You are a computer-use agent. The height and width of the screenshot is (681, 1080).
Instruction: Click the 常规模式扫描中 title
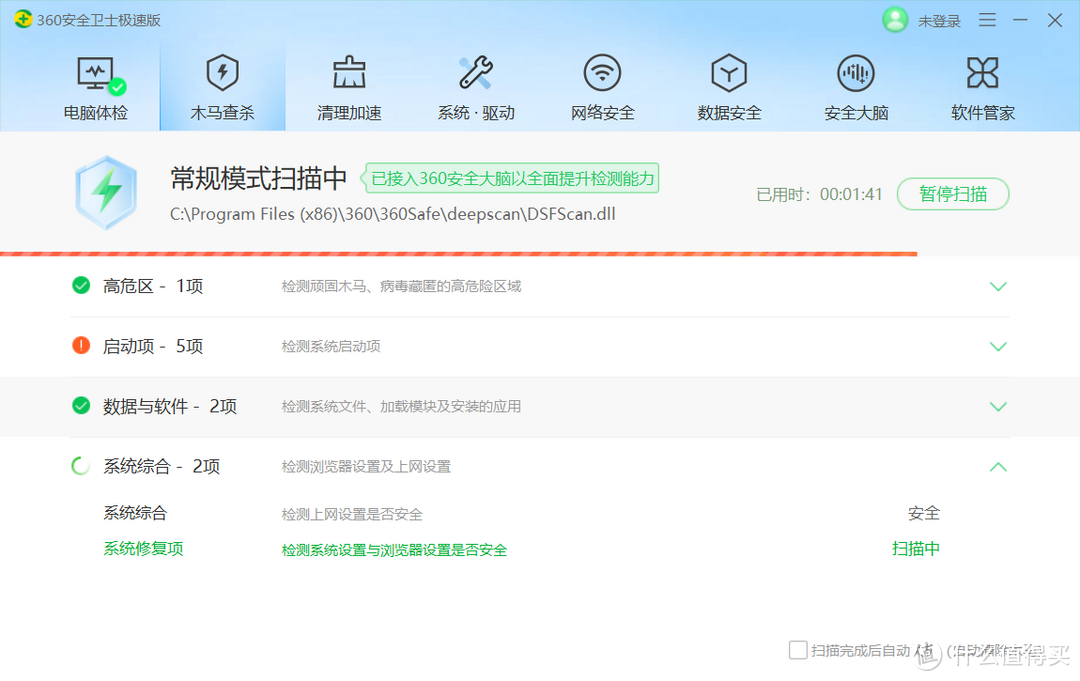point(258,178)
